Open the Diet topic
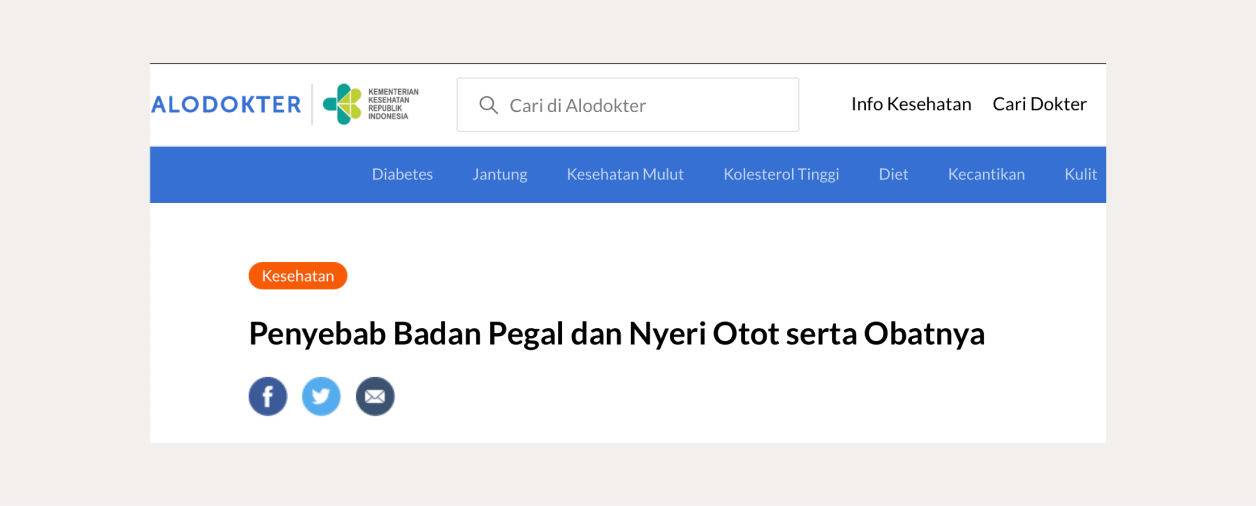 click(x=894, y=174)
